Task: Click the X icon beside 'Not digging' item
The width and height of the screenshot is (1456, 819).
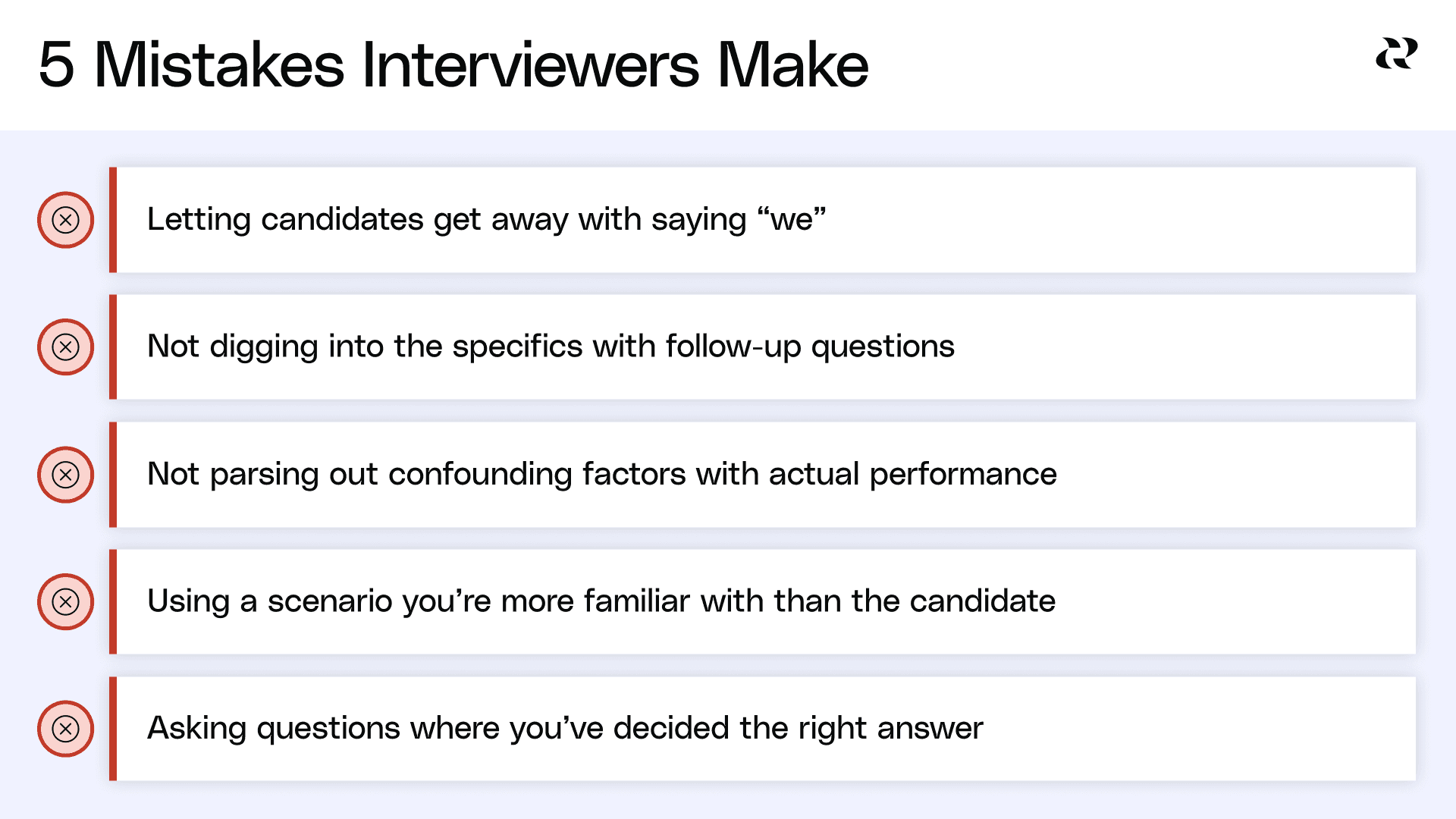Action: 66,347
